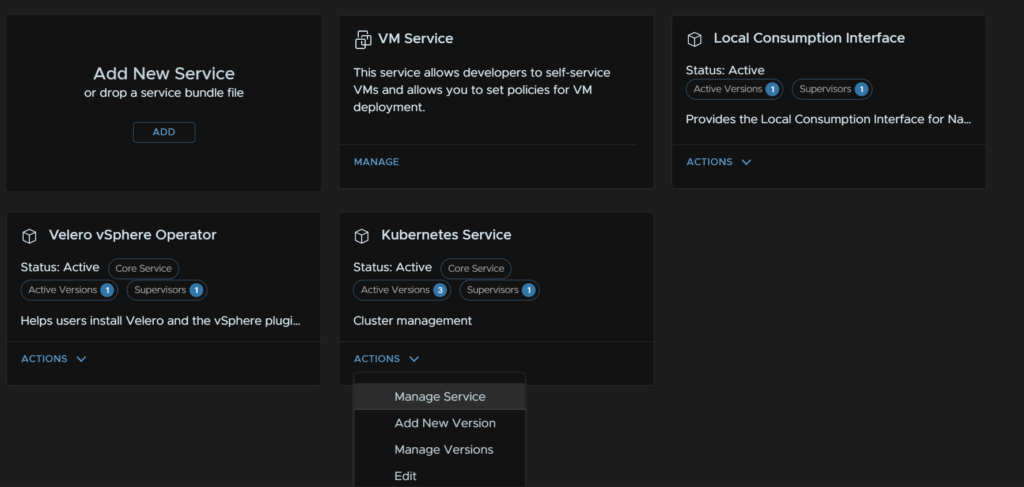Image resolution: width=1024 pixels, height=487 pixels.
Task: Choose Manage Service from the actions menu
Action: click(x=440, y=397)
